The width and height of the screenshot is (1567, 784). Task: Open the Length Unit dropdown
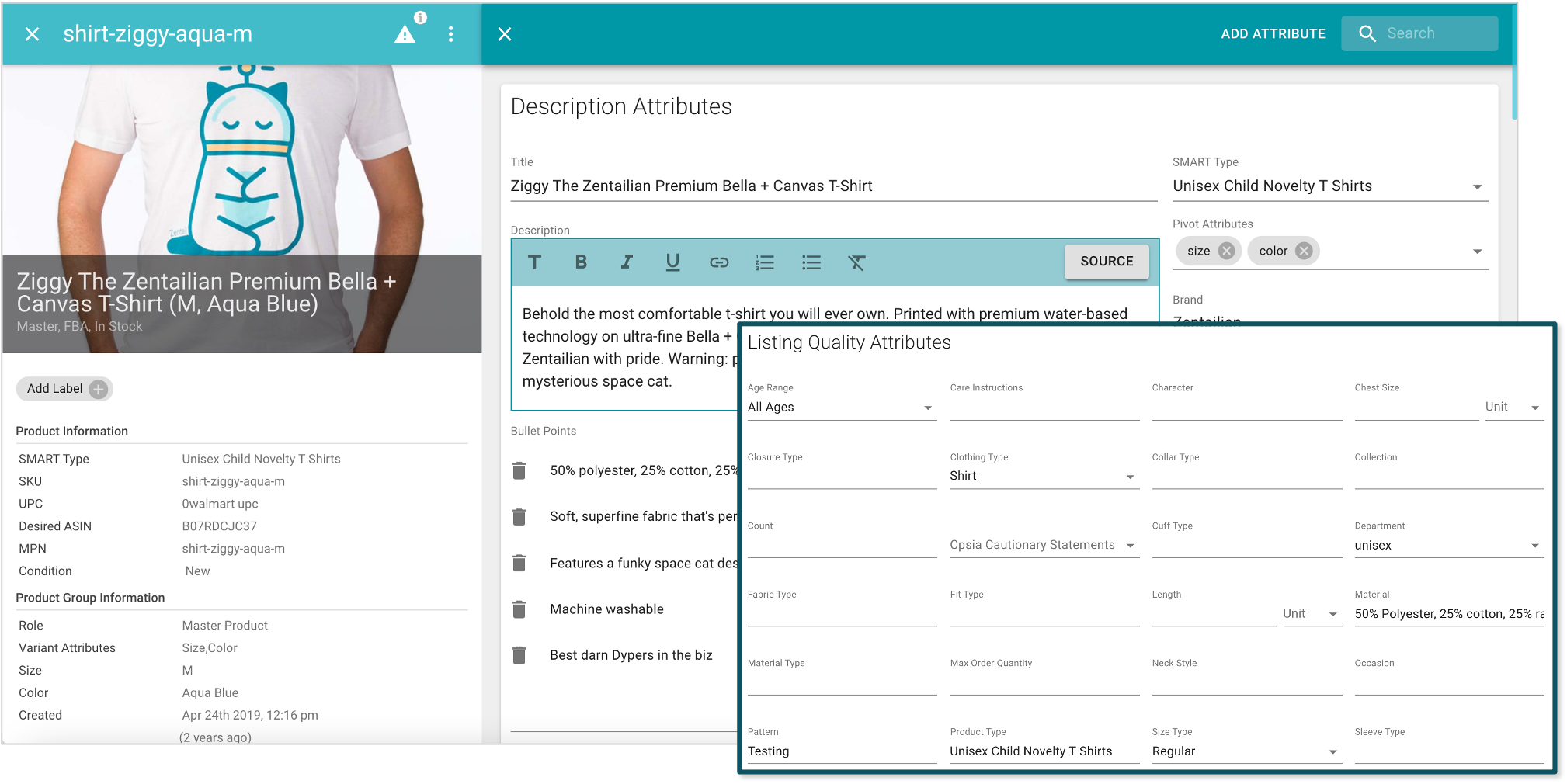[x=1312, y=614]
